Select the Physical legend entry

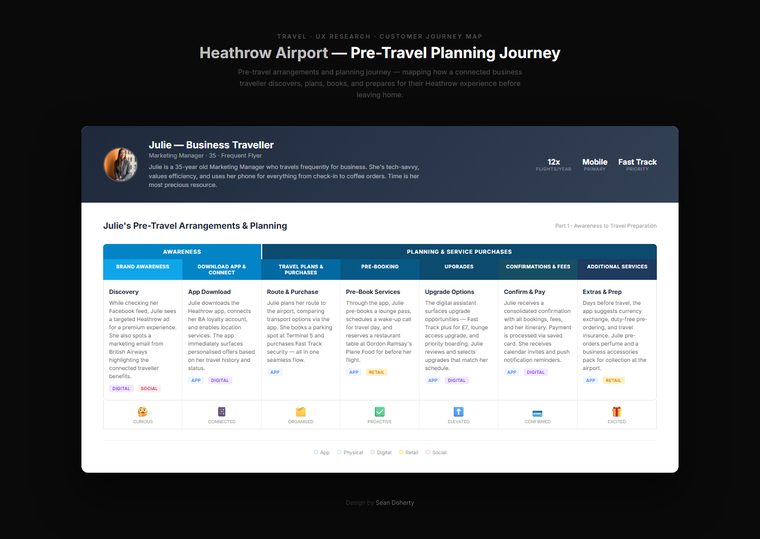[x=350, y=452]
